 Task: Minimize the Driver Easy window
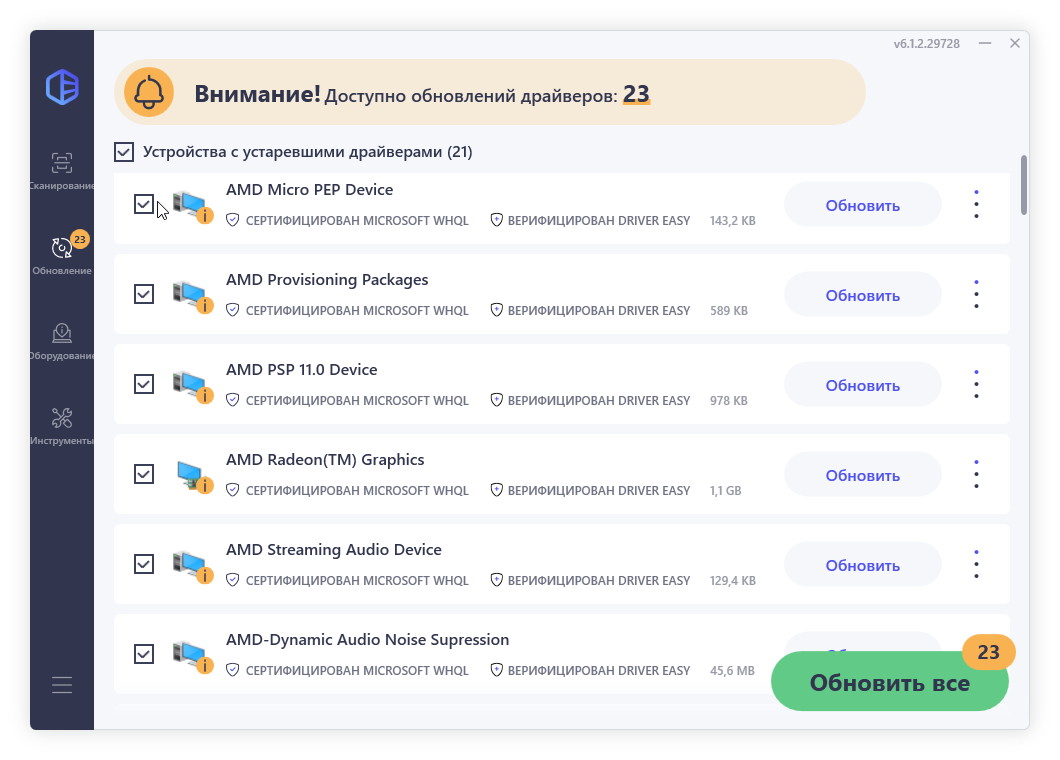[x=985, y=43]
